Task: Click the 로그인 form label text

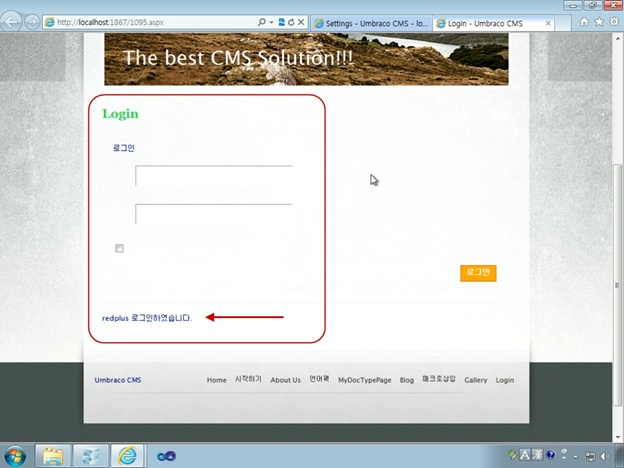Action: tap(124, 148)
